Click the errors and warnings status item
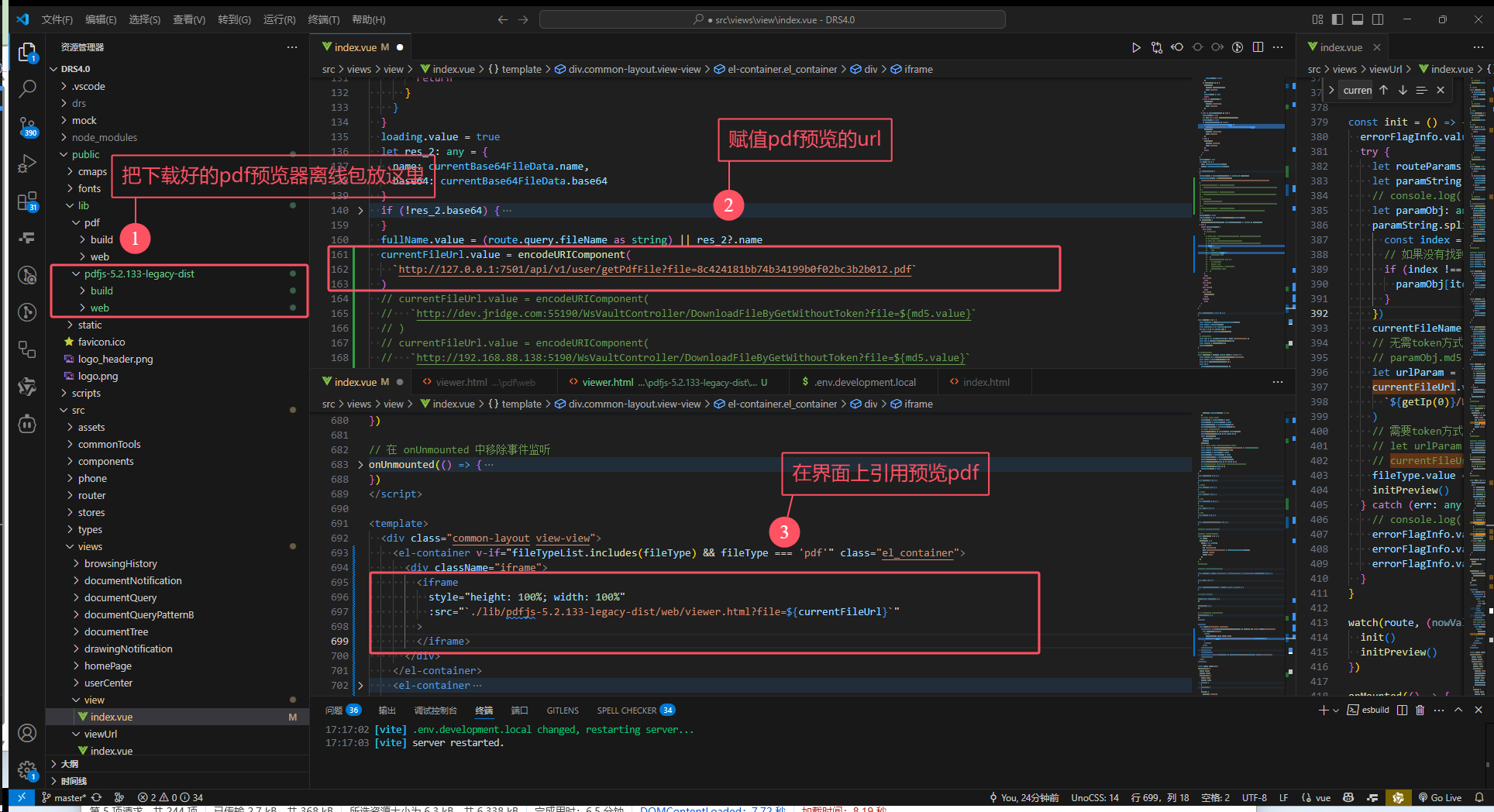Screen dimensions: 1494x812 coord(170,797)
